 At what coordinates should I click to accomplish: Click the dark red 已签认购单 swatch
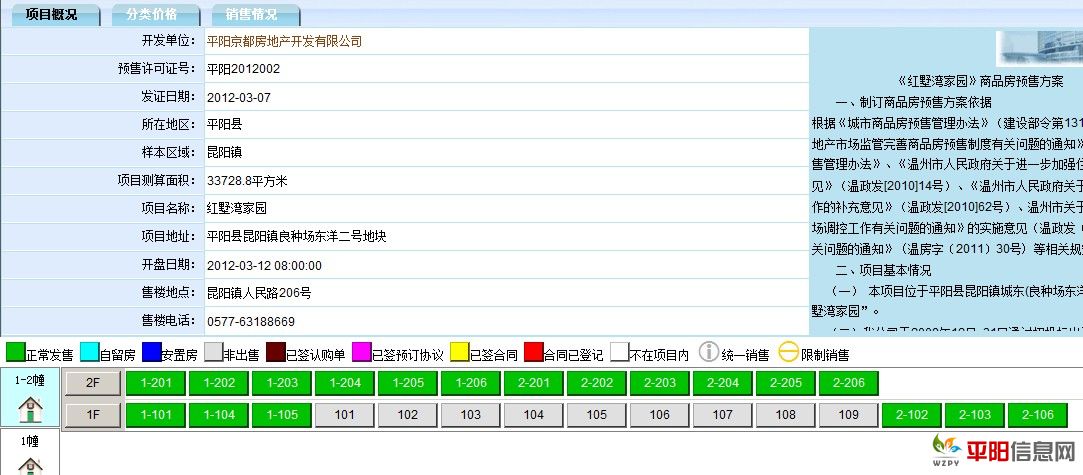click(276, 352)
